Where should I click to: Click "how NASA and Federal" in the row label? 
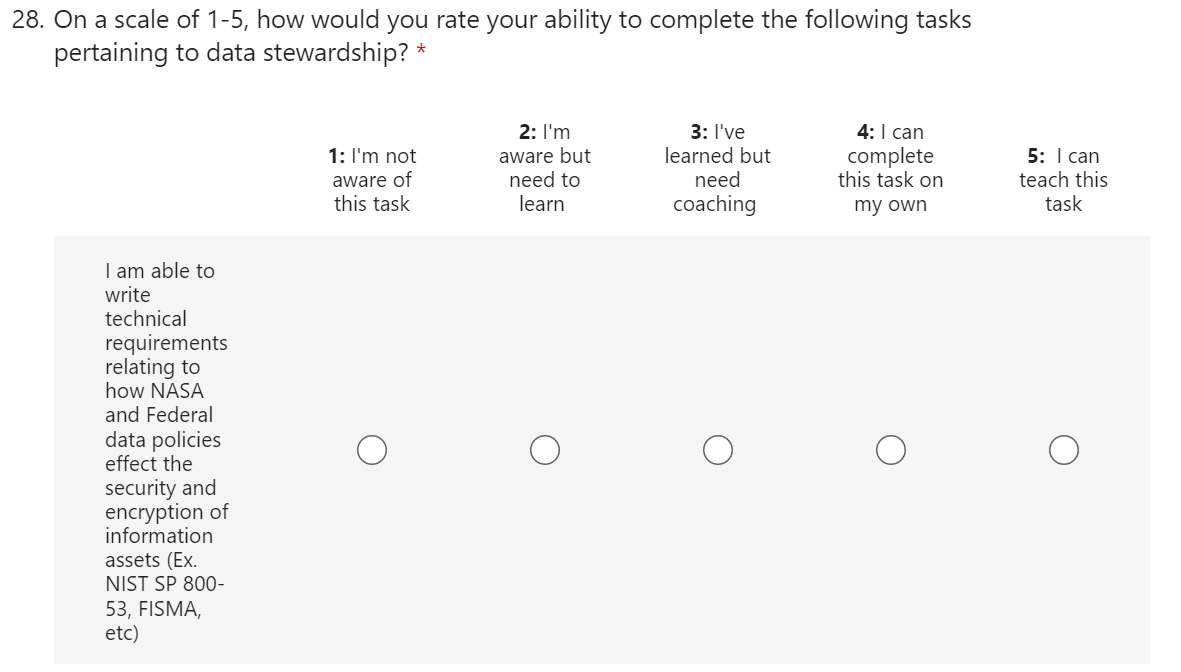click(157, 403)
